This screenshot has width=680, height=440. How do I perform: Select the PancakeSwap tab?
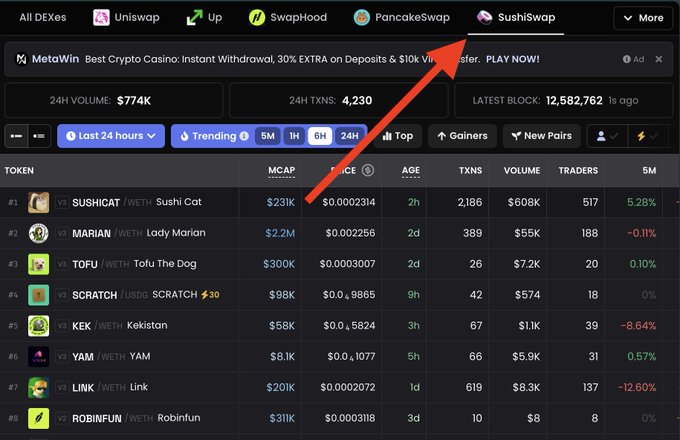click(x=402, y=18)
